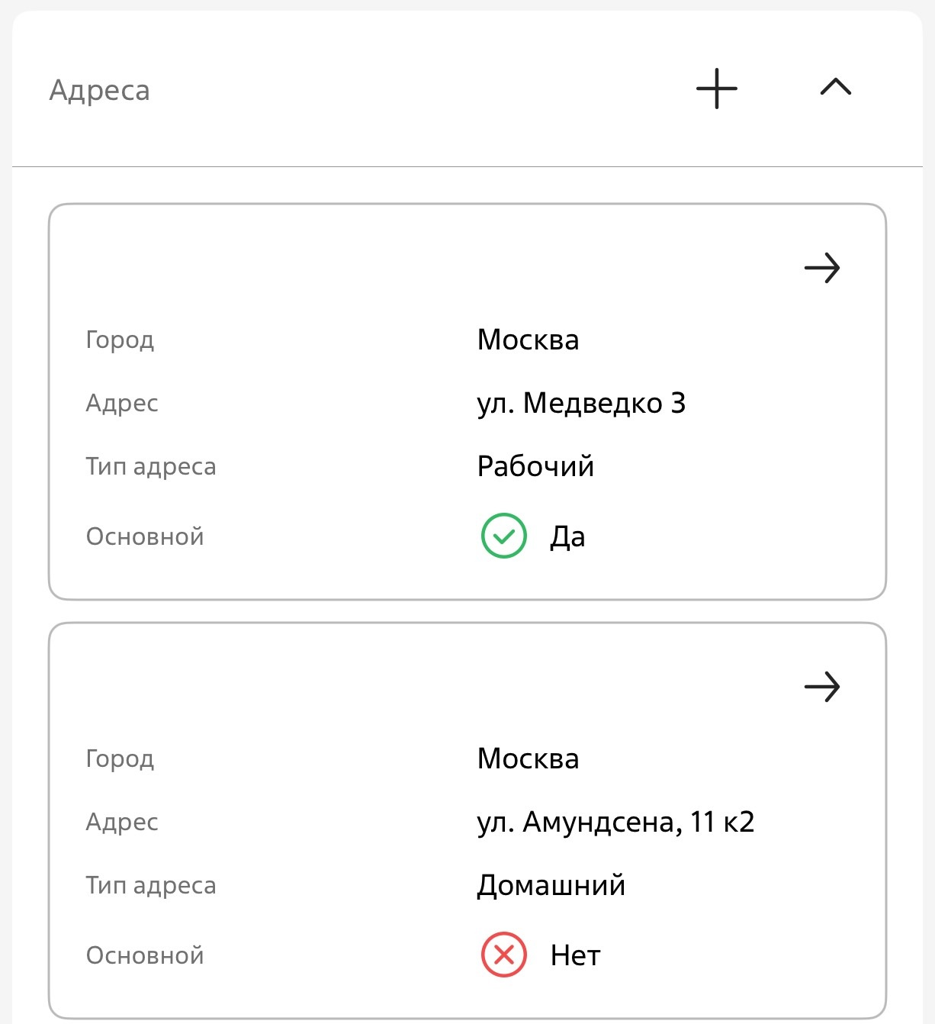Click the ул. Амундсена, 11 к2 address text
The height and width of the screenshot is (1024, 935).
coord(615,821)
